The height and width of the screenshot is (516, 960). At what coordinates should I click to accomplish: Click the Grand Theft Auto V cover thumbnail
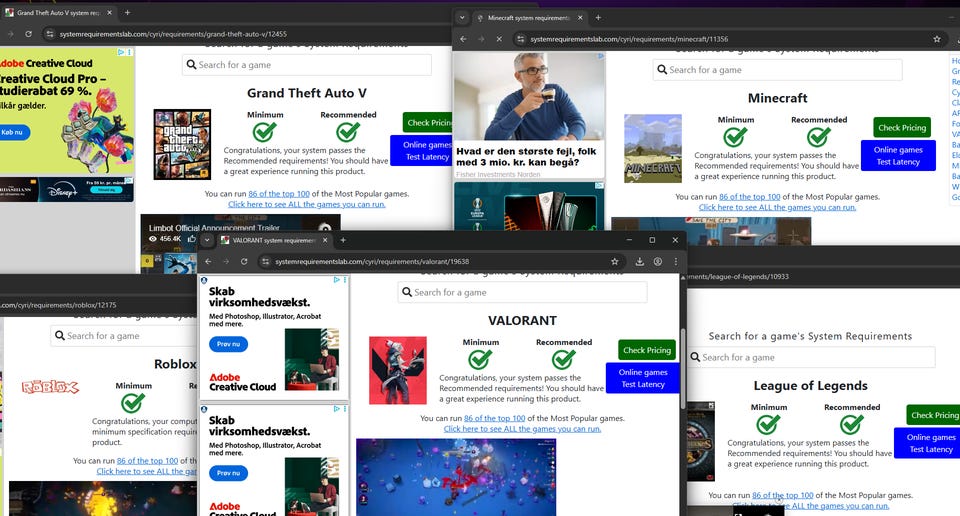coord(182,144)
